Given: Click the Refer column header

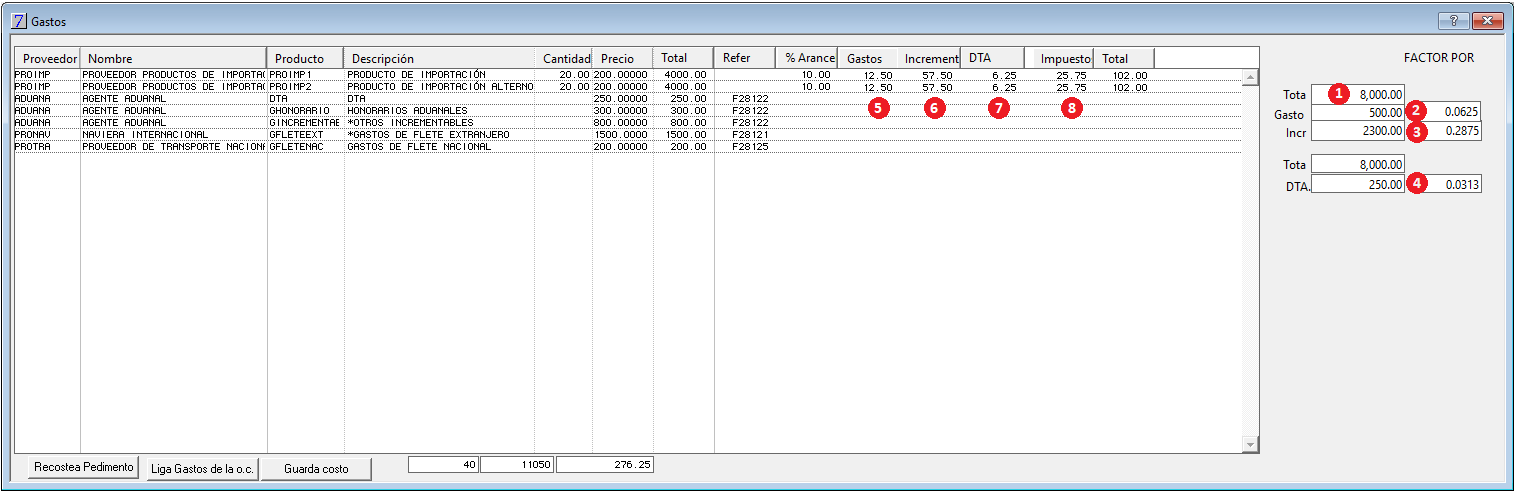Looking at the screenshot, I should [x=745, y=58].
